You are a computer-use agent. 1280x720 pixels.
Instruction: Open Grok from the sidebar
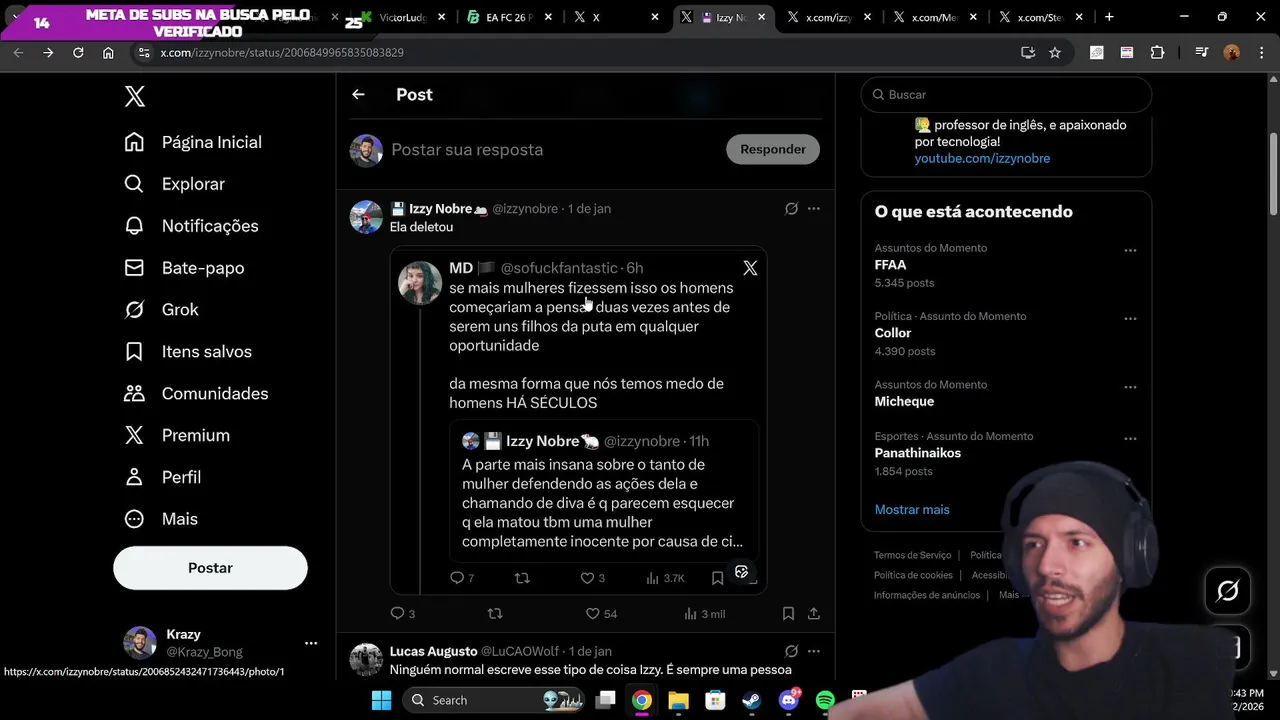point(161,310)
